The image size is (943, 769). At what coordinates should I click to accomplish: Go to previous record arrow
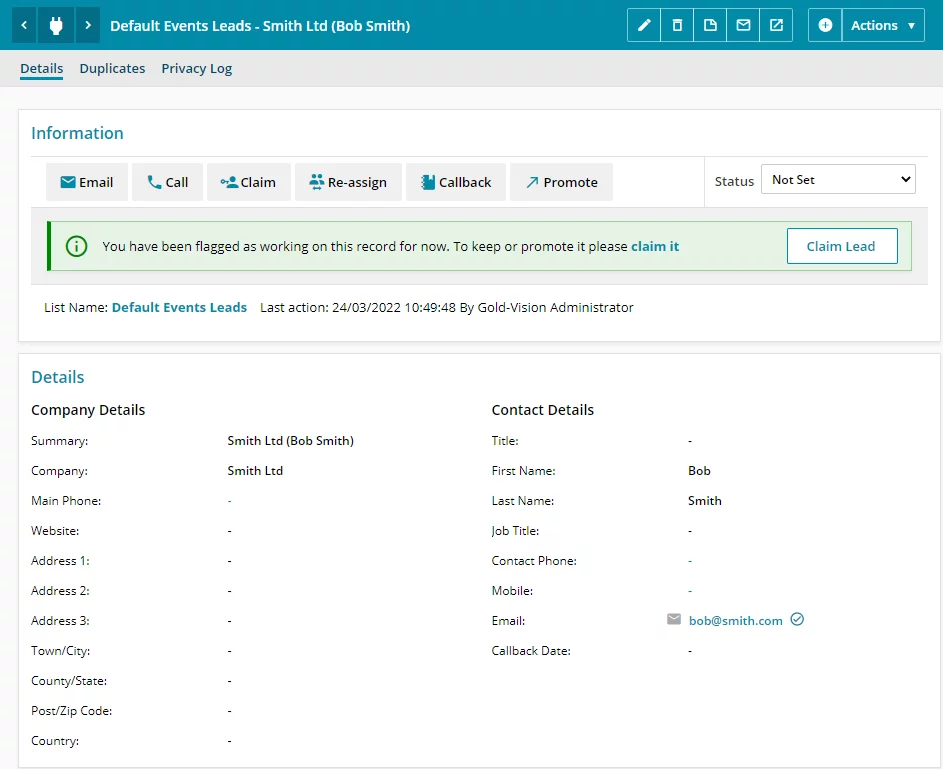click(24, 25)
